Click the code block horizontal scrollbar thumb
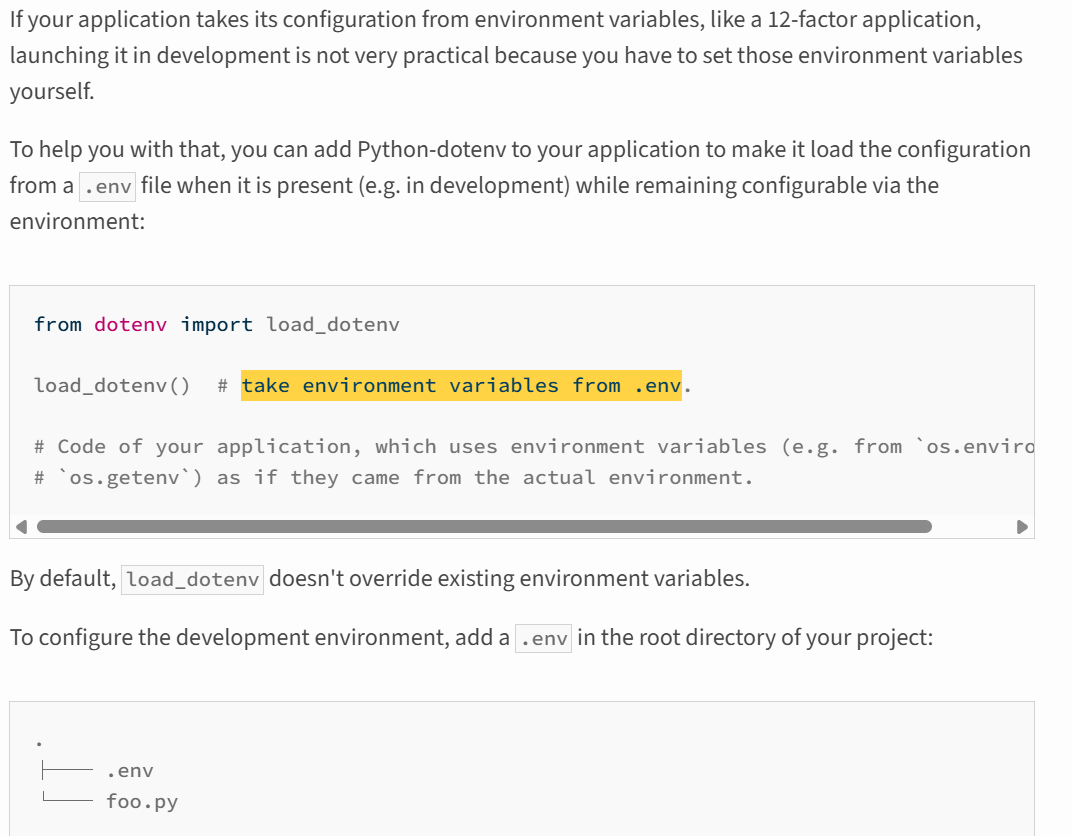 pos(484,526)
